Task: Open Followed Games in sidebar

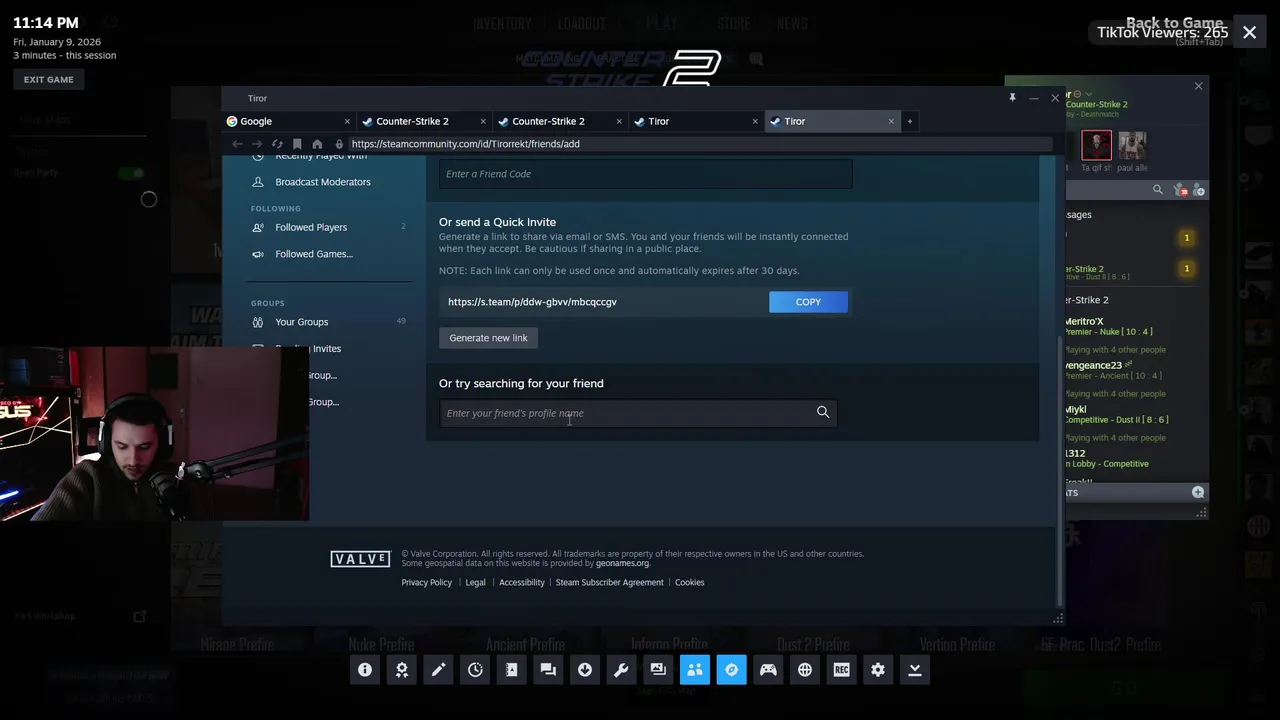Action: pos(314,254)
